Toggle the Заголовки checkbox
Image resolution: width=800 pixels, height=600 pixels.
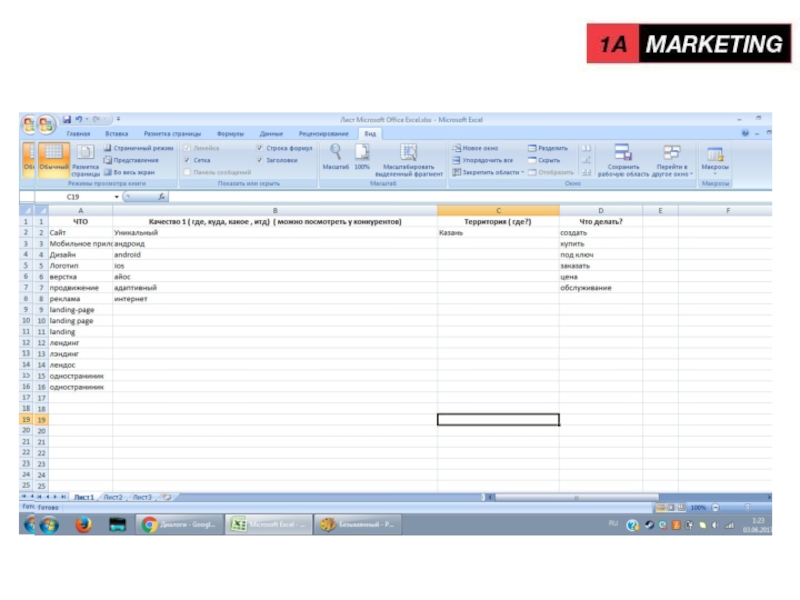pos(260,160)
